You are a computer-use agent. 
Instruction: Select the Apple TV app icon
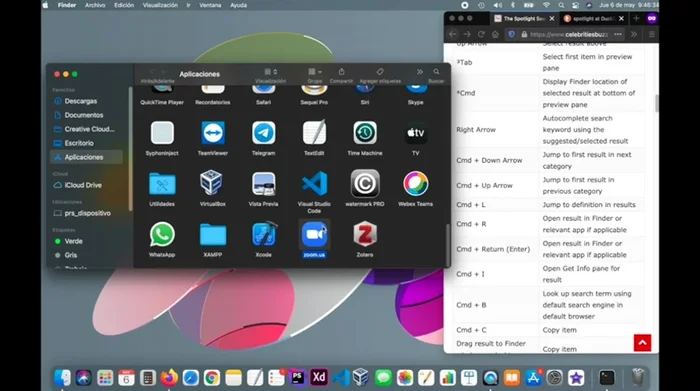[416, 133]
